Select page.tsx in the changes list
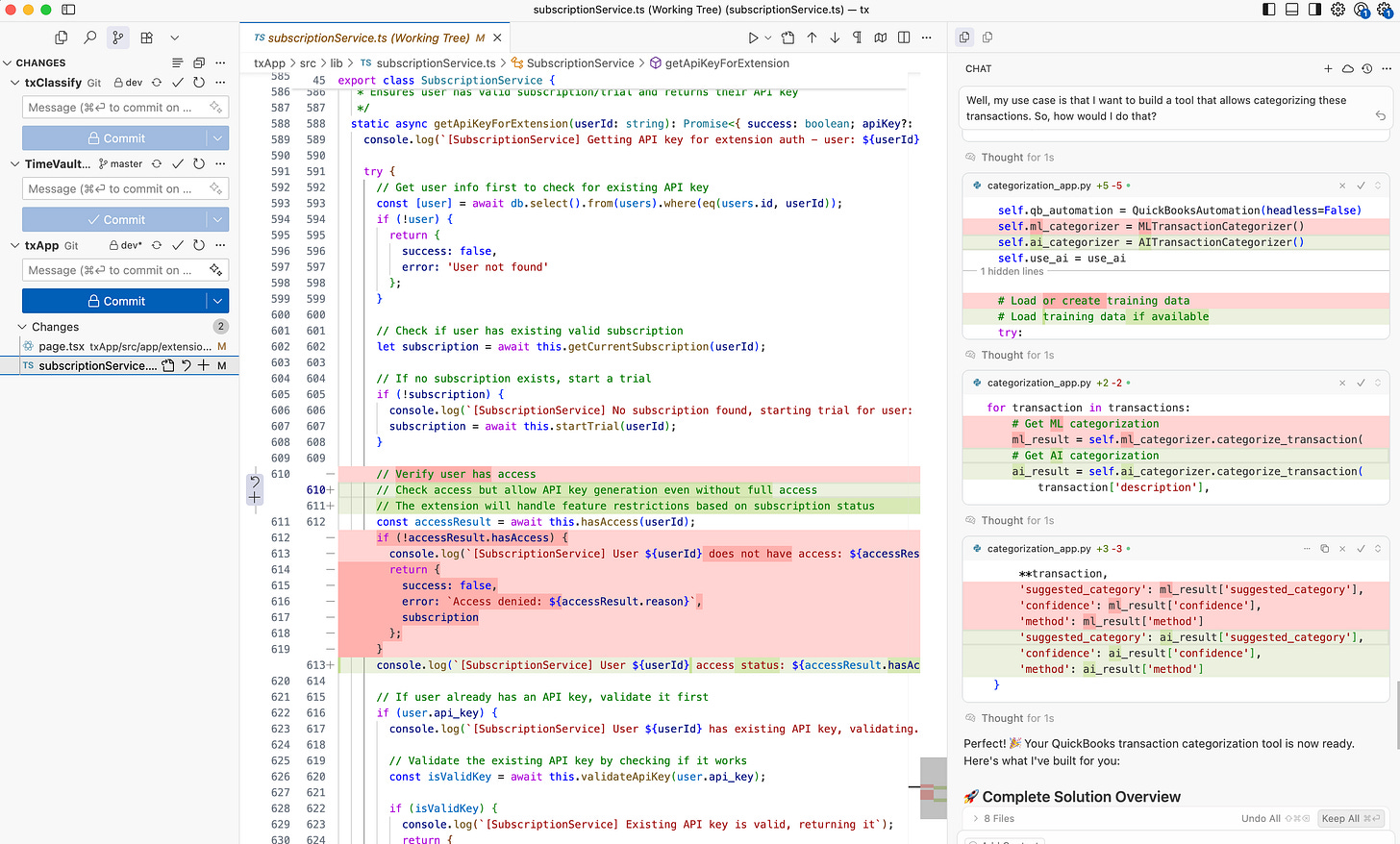 62,346
